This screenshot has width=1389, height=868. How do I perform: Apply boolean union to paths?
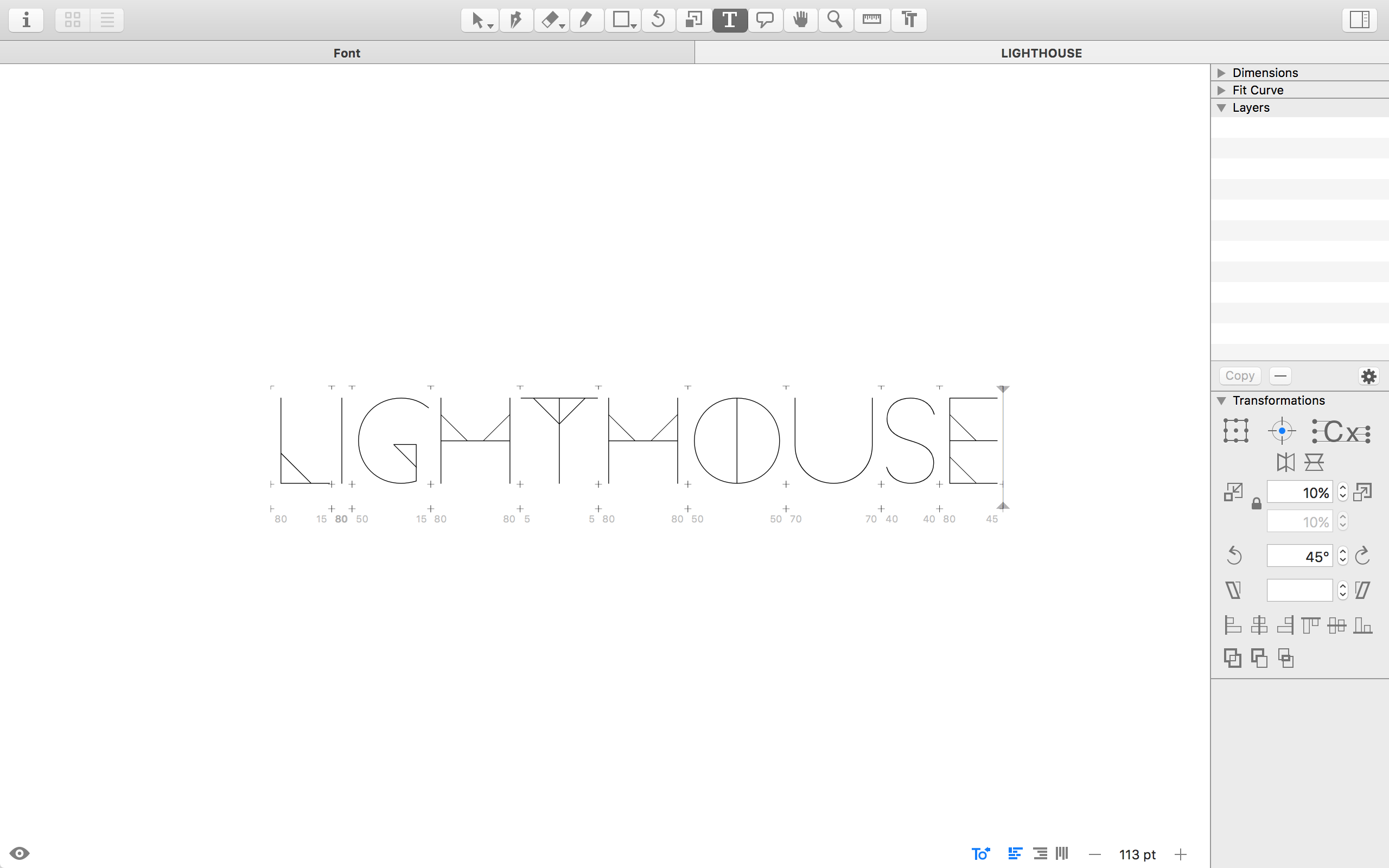[x=1232, y=658]
